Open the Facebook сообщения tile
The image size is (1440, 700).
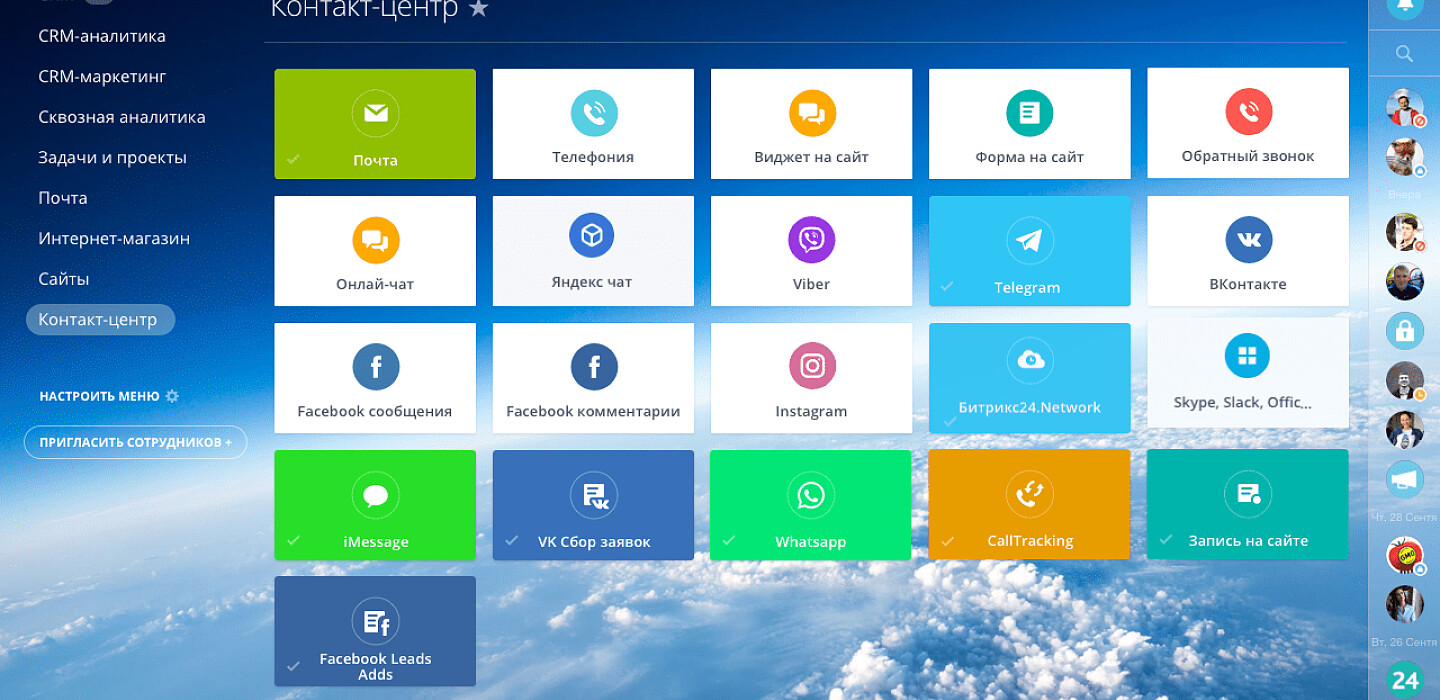pos(375,378)
